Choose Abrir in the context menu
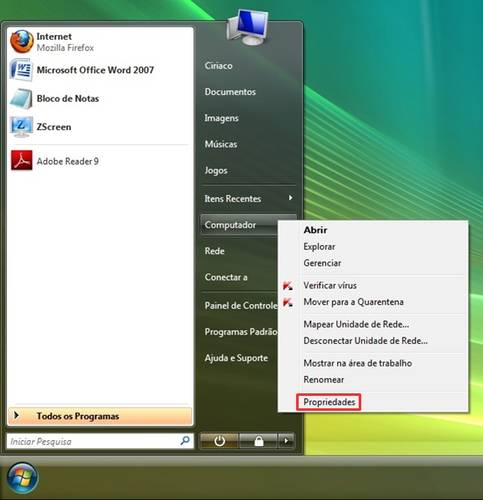 315,230
